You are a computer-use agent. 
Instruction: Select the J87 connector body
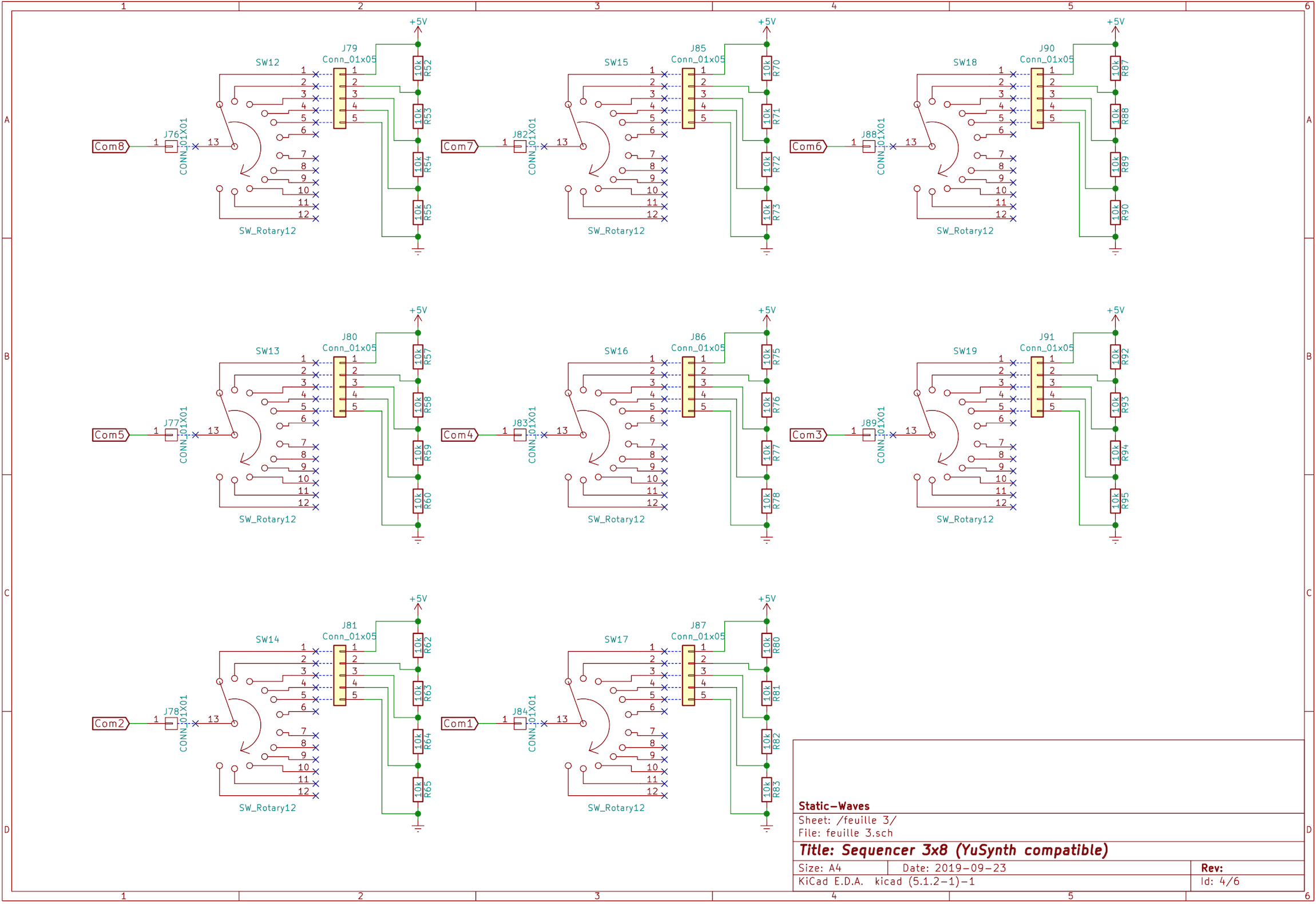(689, 676)
